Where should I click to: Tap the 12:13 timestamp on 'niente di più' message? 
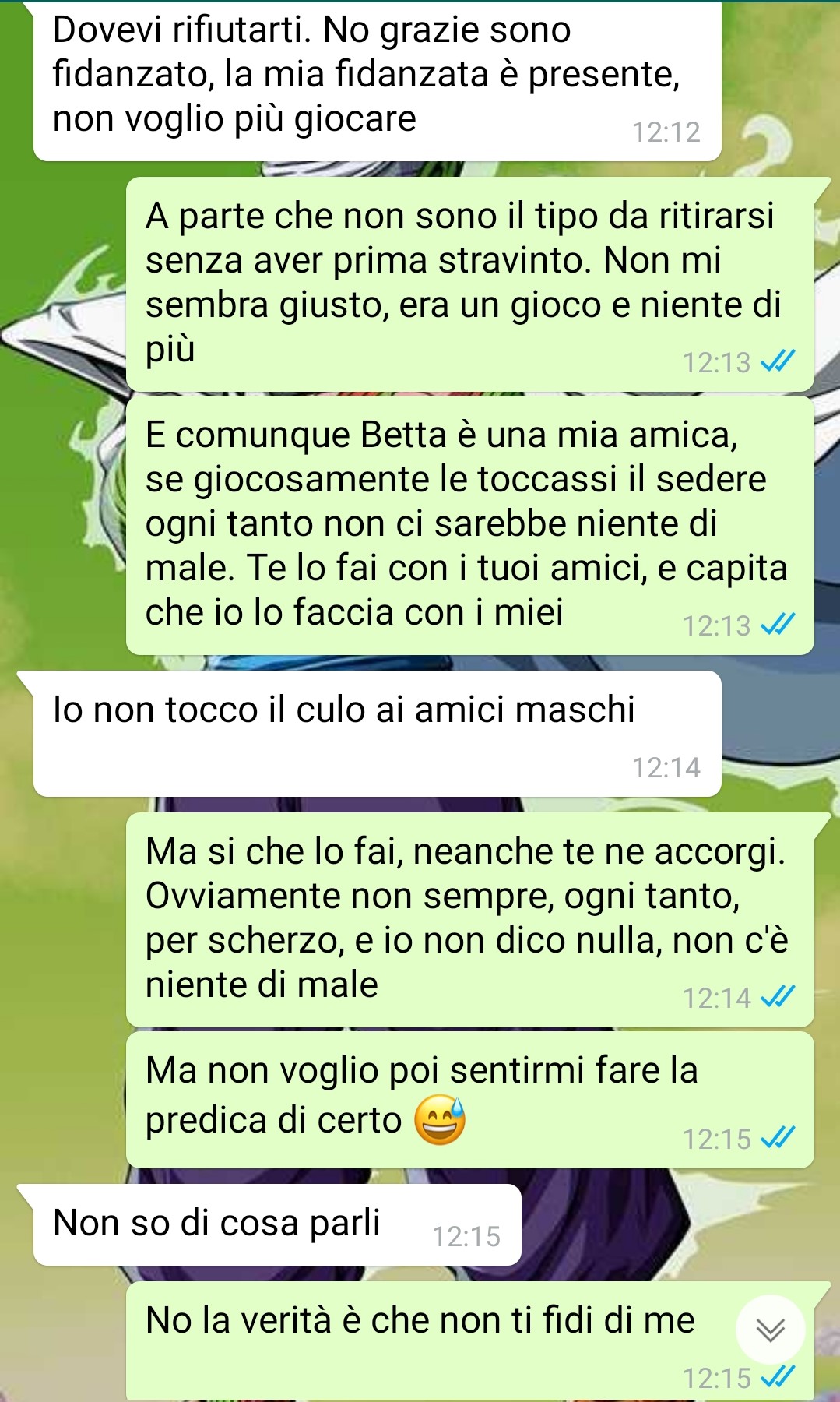[717, 362]
